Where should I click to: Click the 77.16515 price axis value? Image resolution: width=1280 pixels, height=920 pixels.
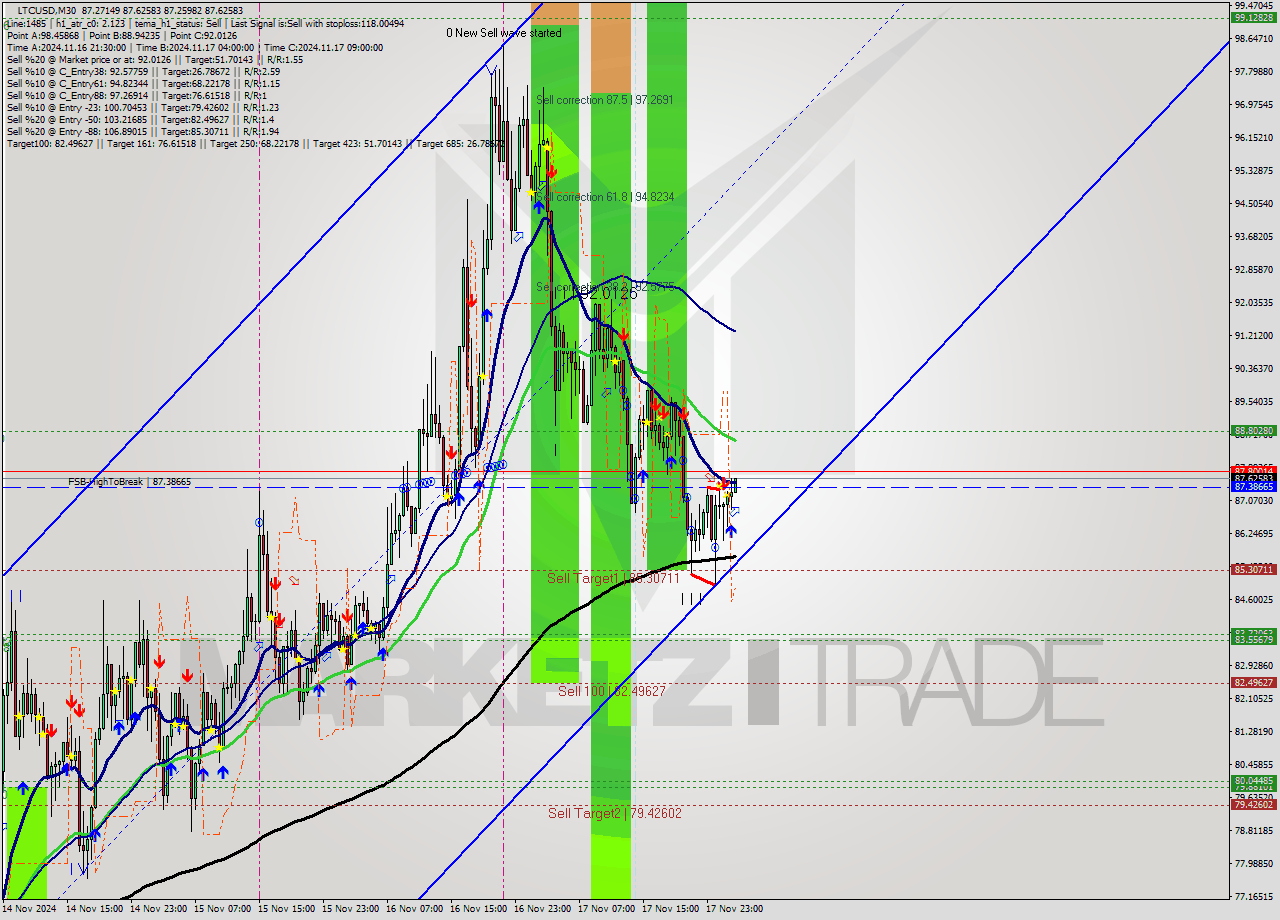1254,897
